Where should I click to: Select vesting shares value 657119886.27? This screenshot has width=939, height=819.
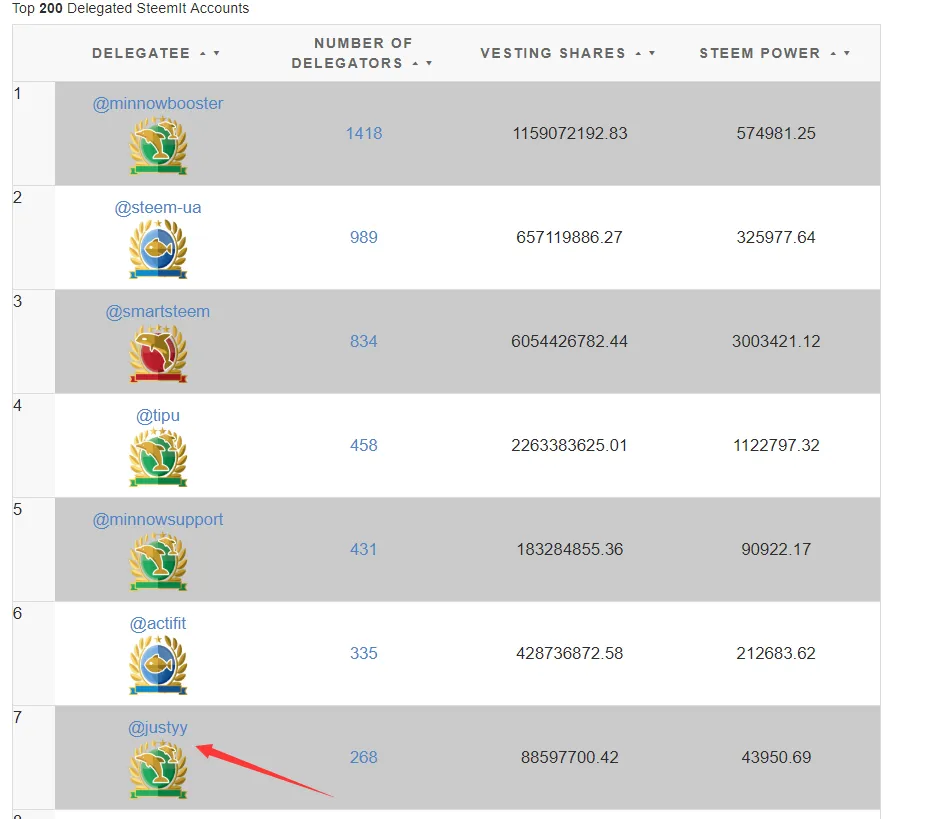(x=570, y=237)
